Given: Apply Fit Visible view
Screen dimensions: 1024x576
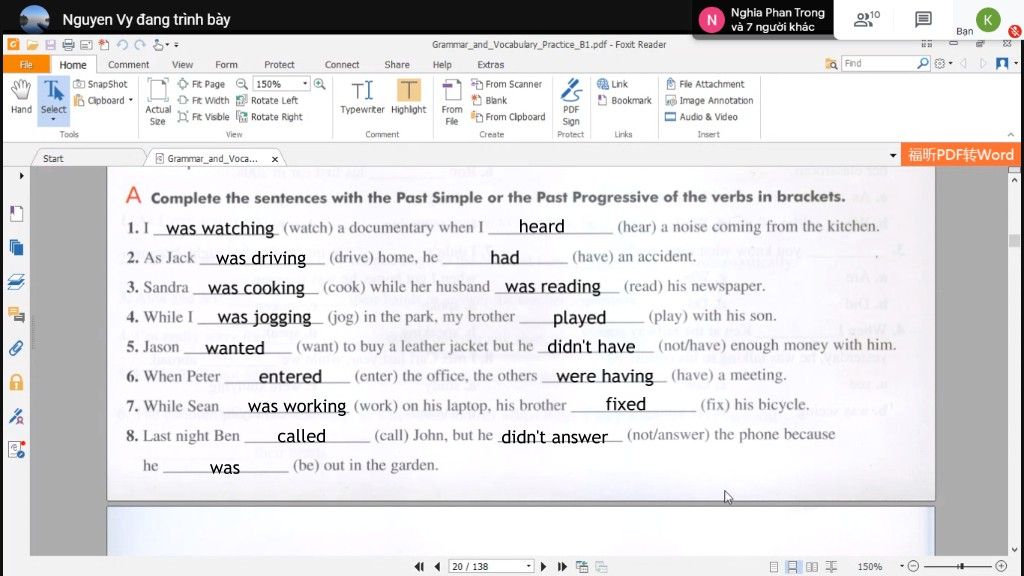Looking at the screenshot, I should [203, 117].
